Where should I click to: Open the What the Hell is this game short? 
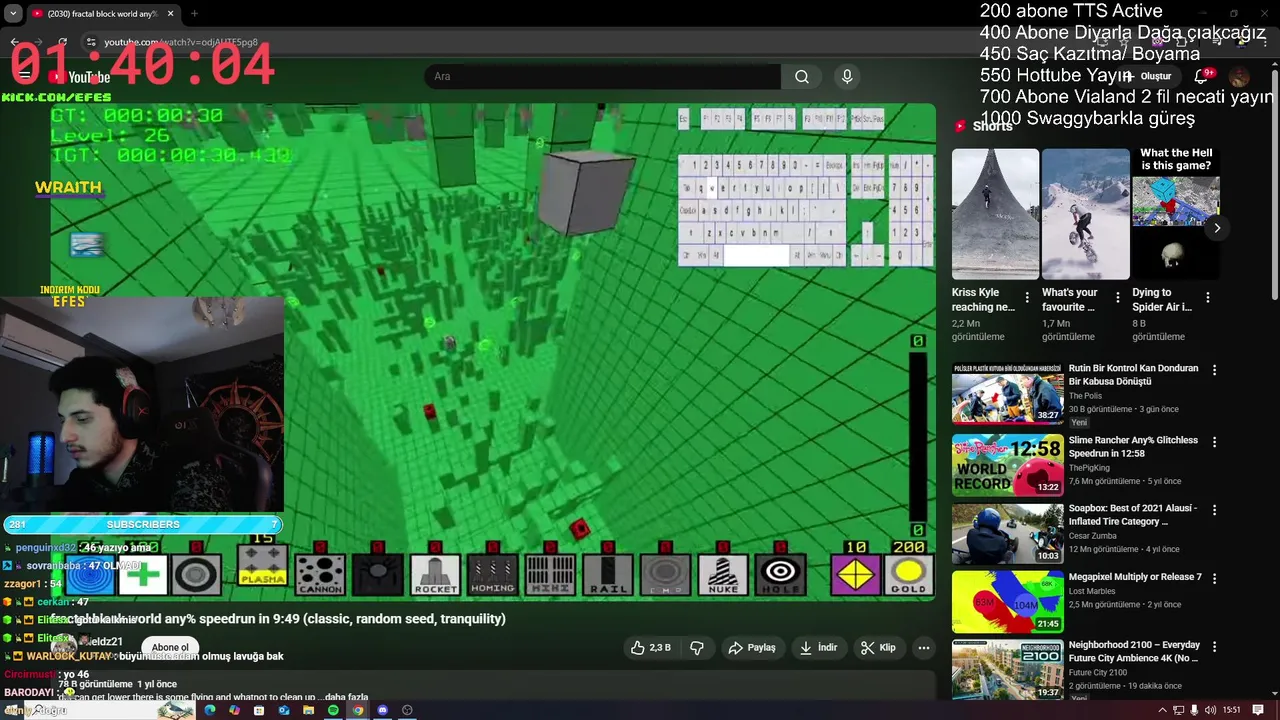tap(1176, 214)
